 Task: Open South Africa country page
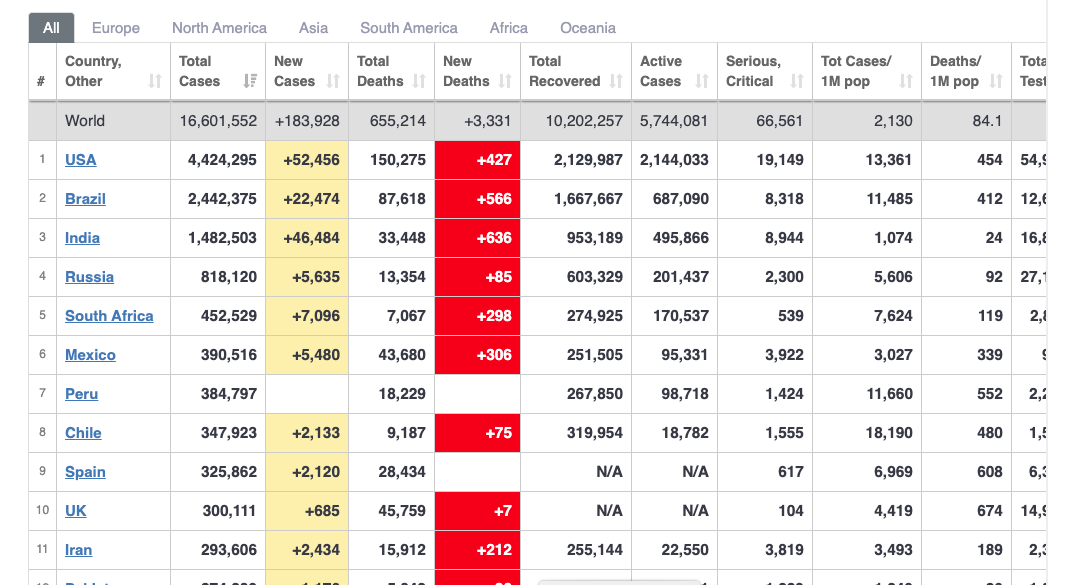[109, 316]
